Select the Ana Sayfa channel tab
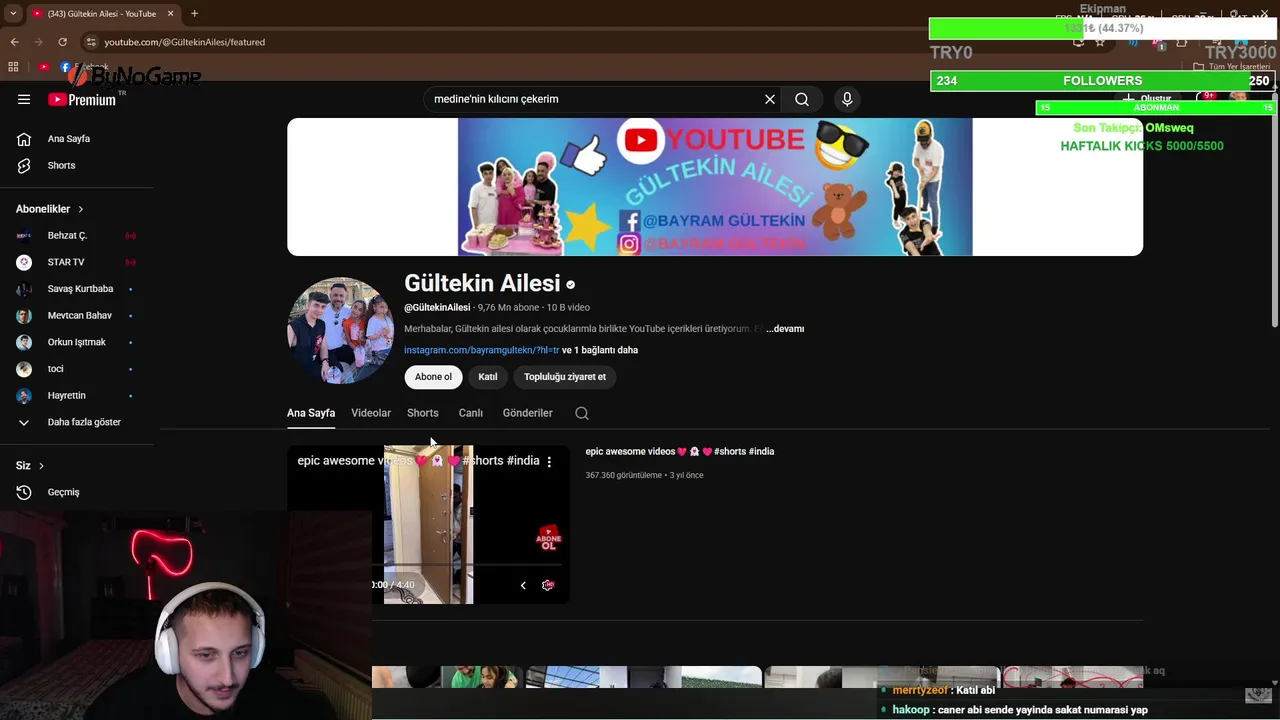 [x=311, y=413]
